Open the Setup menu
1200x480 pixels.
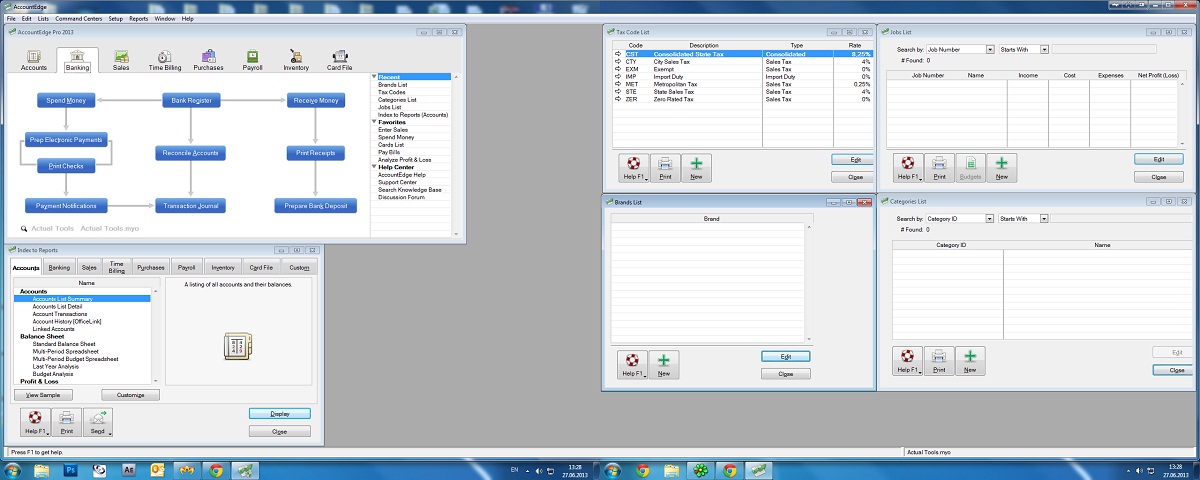click(116, 19)
